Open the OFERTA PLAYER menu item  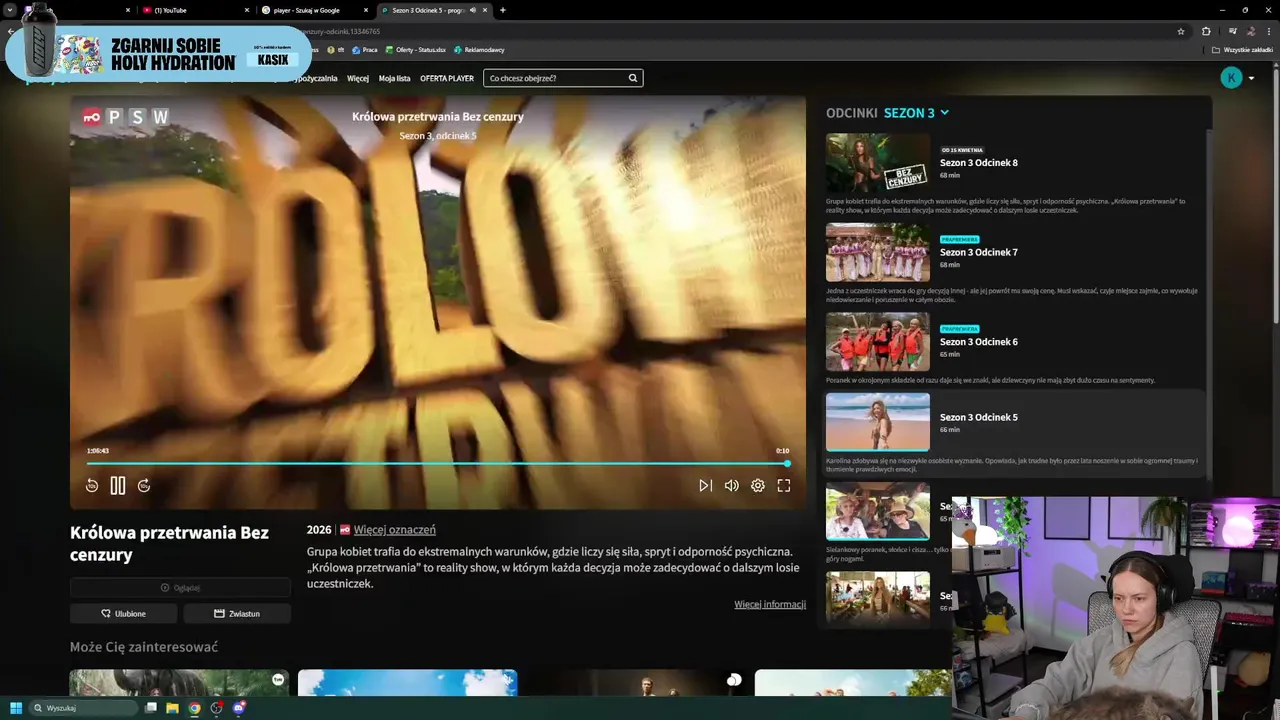[x=447, y=78]
